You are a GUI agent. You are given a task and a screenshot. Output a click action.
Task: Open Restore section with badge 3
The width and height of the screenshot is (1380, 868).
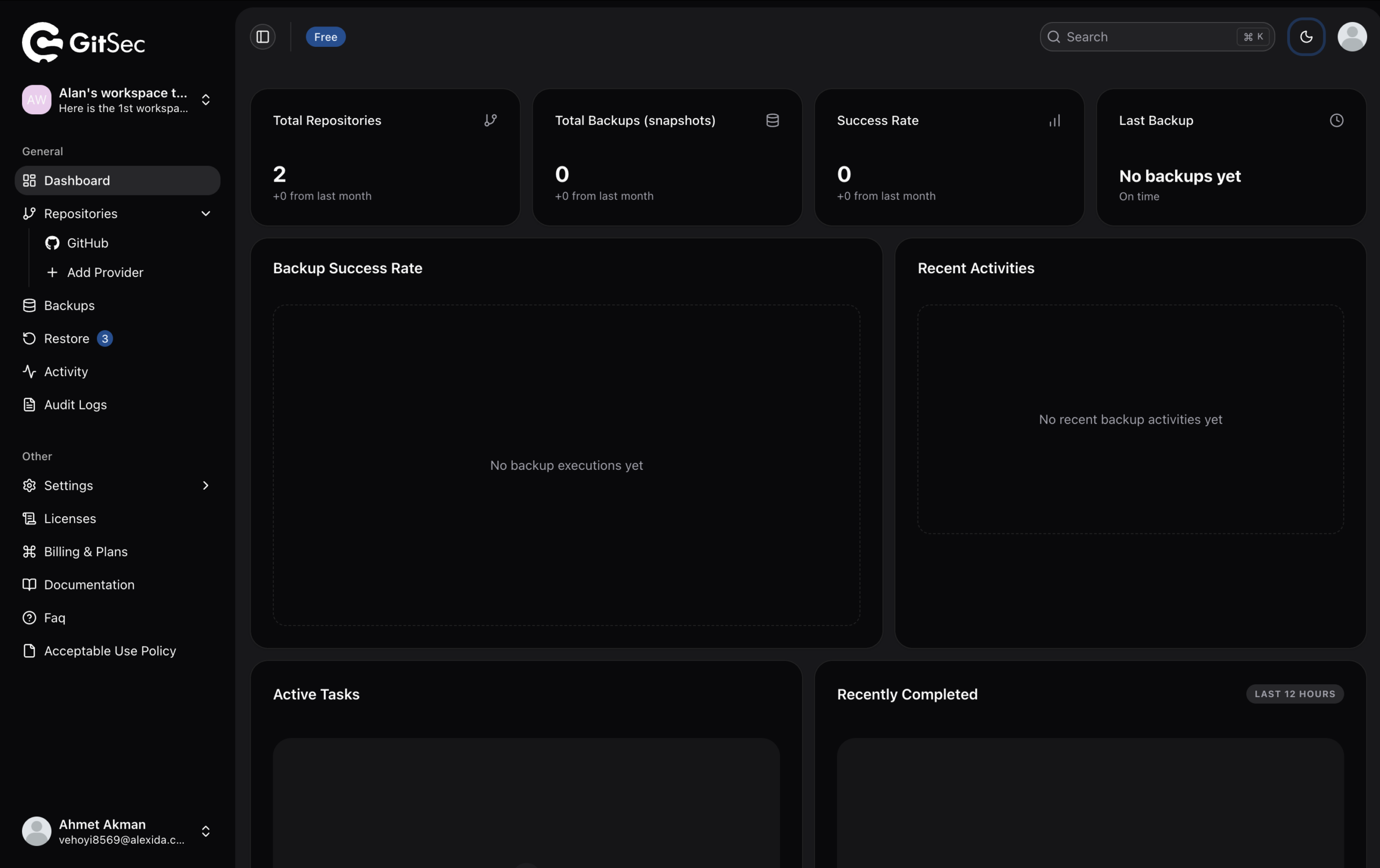tap(66, 338)
